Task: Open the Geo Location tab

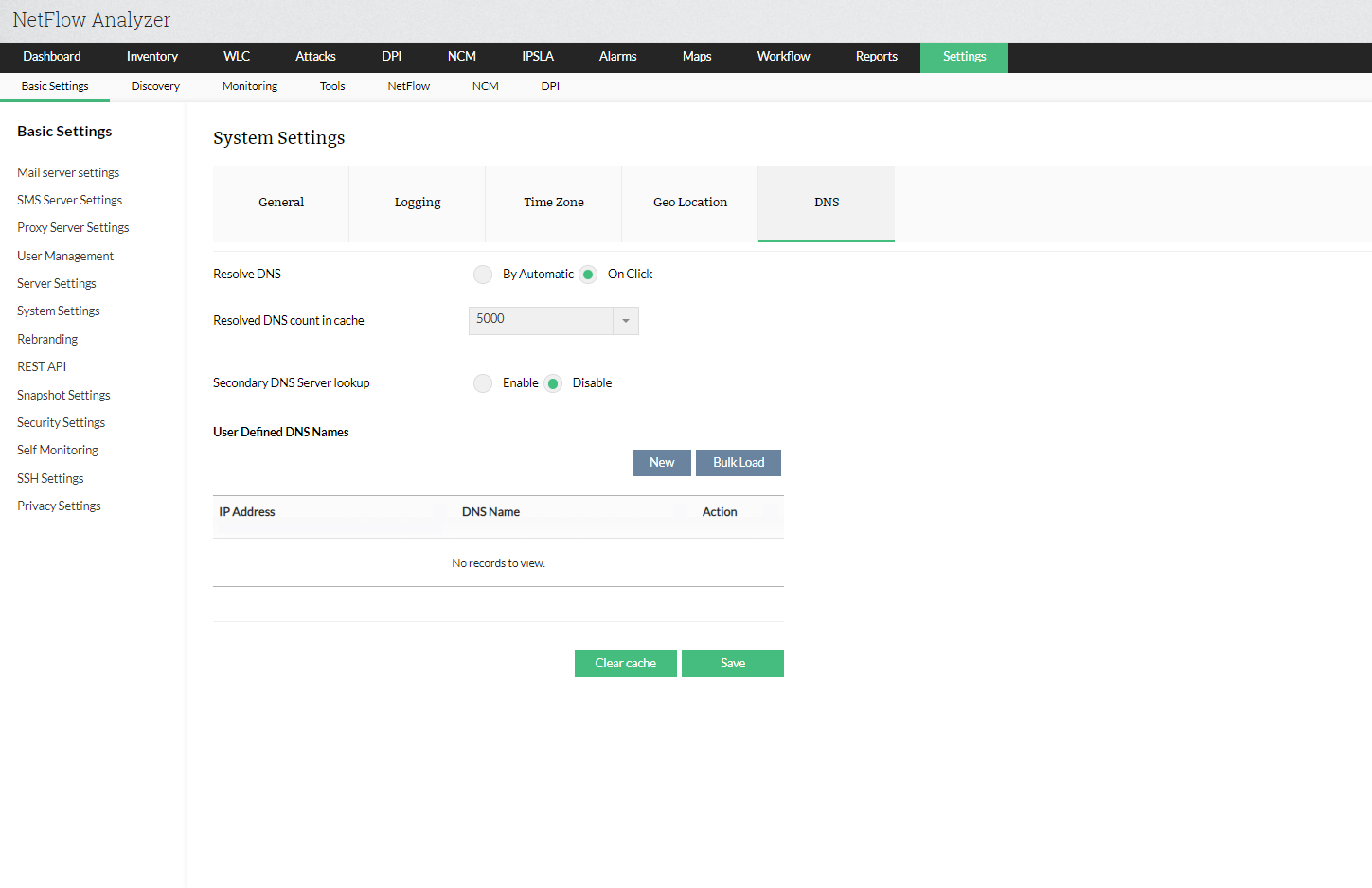Action: 690,203
